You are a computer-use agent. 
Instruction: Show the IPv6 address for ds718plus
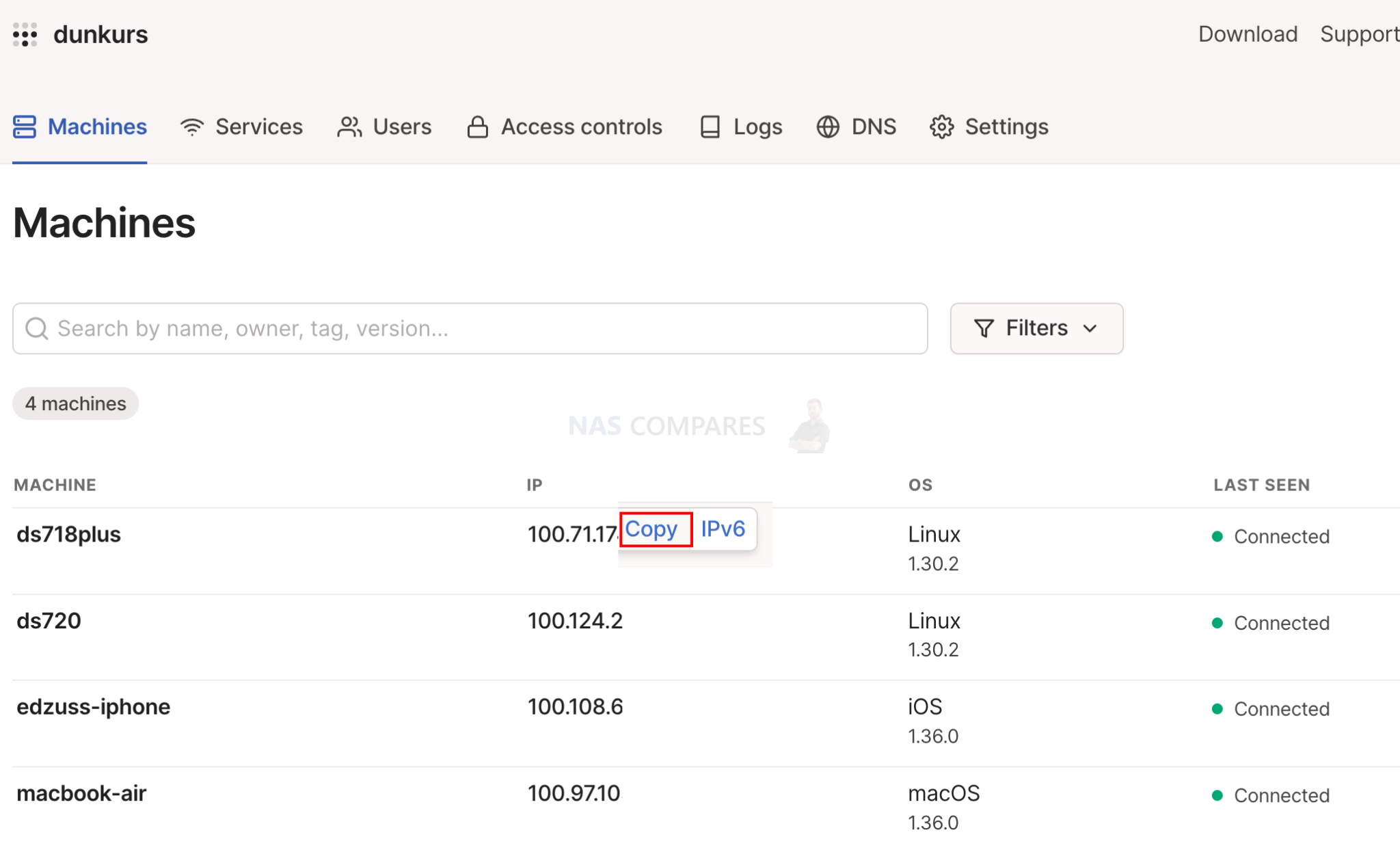[x=723, y=529]
